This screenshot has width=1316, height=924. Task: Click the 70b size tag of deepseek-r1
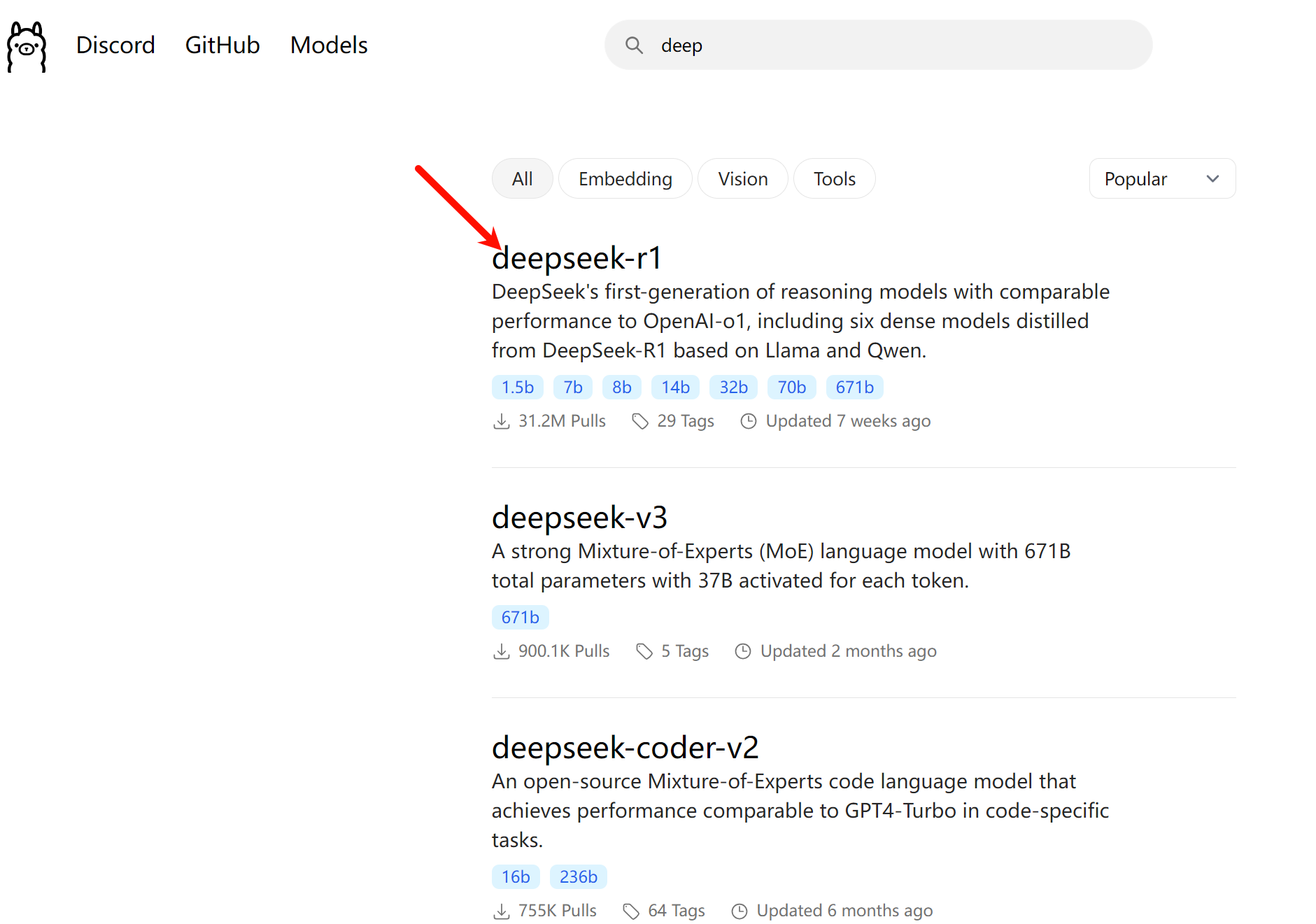pos(792,388)
